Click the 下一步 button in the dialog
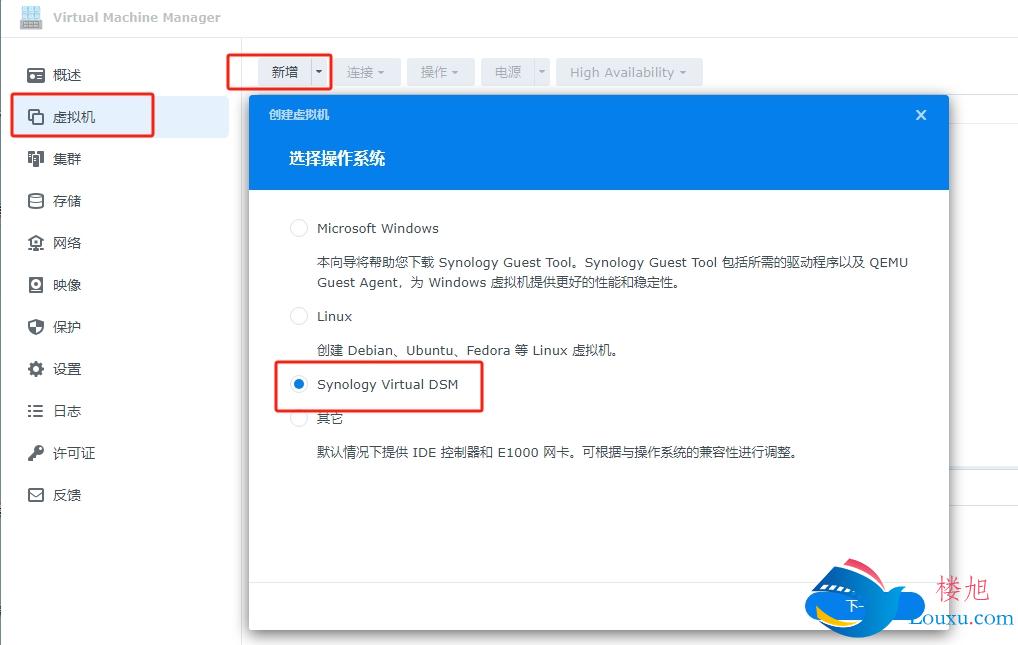1018x645 pixels. pyautogui.click(x=863, y=606)
